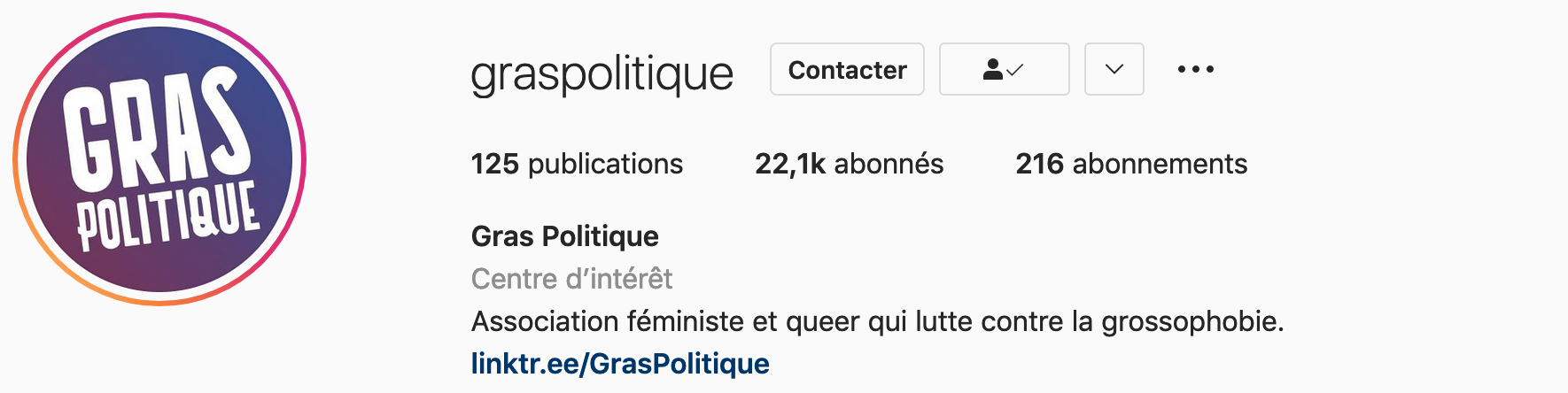Select the Centre d'intérêt category label

[571, 279]
